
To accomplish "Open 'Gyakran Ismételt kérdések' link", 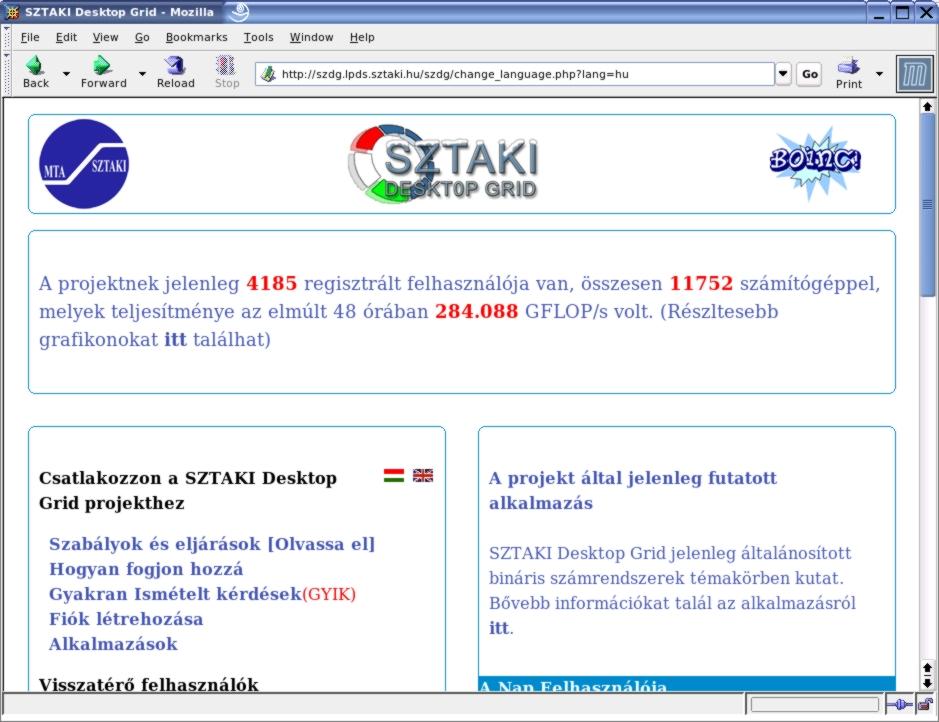I will tap(175, 594).
